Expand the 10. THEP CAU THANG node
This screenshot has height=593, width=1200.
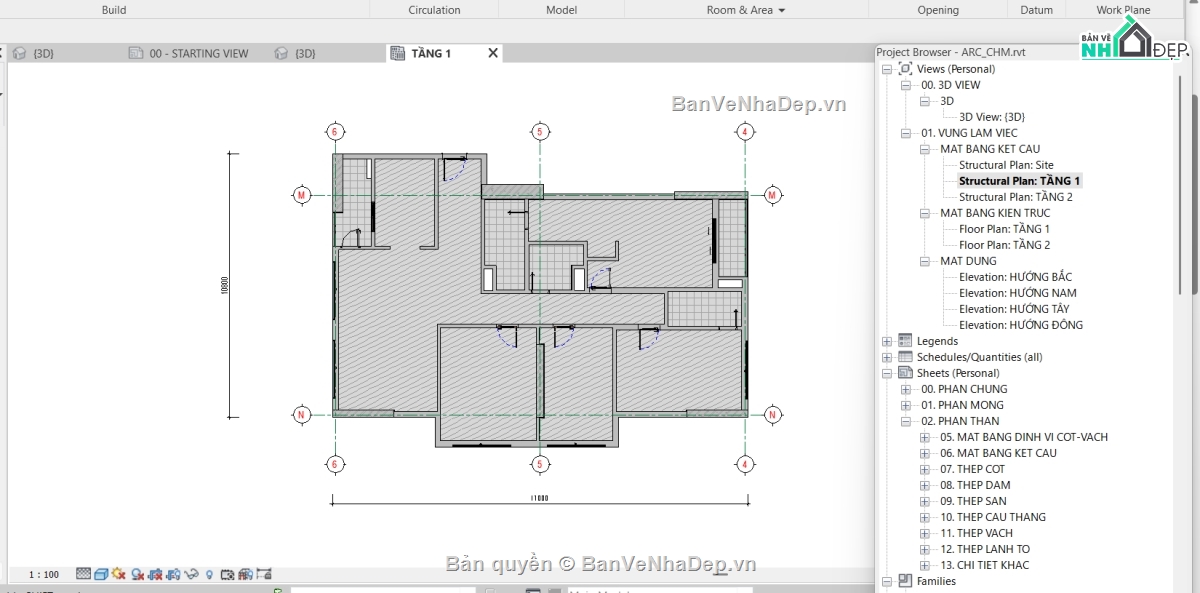(x=925, y=517)
